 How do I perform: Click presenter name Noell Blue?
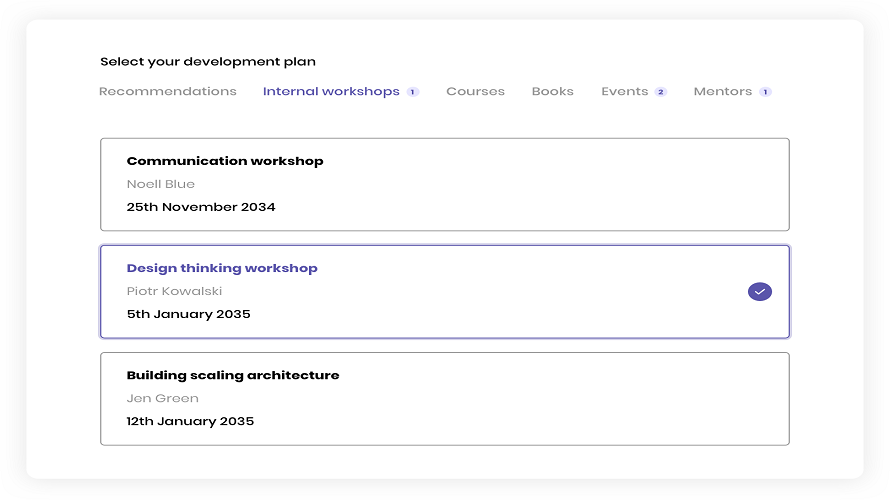tap(161, 184)
